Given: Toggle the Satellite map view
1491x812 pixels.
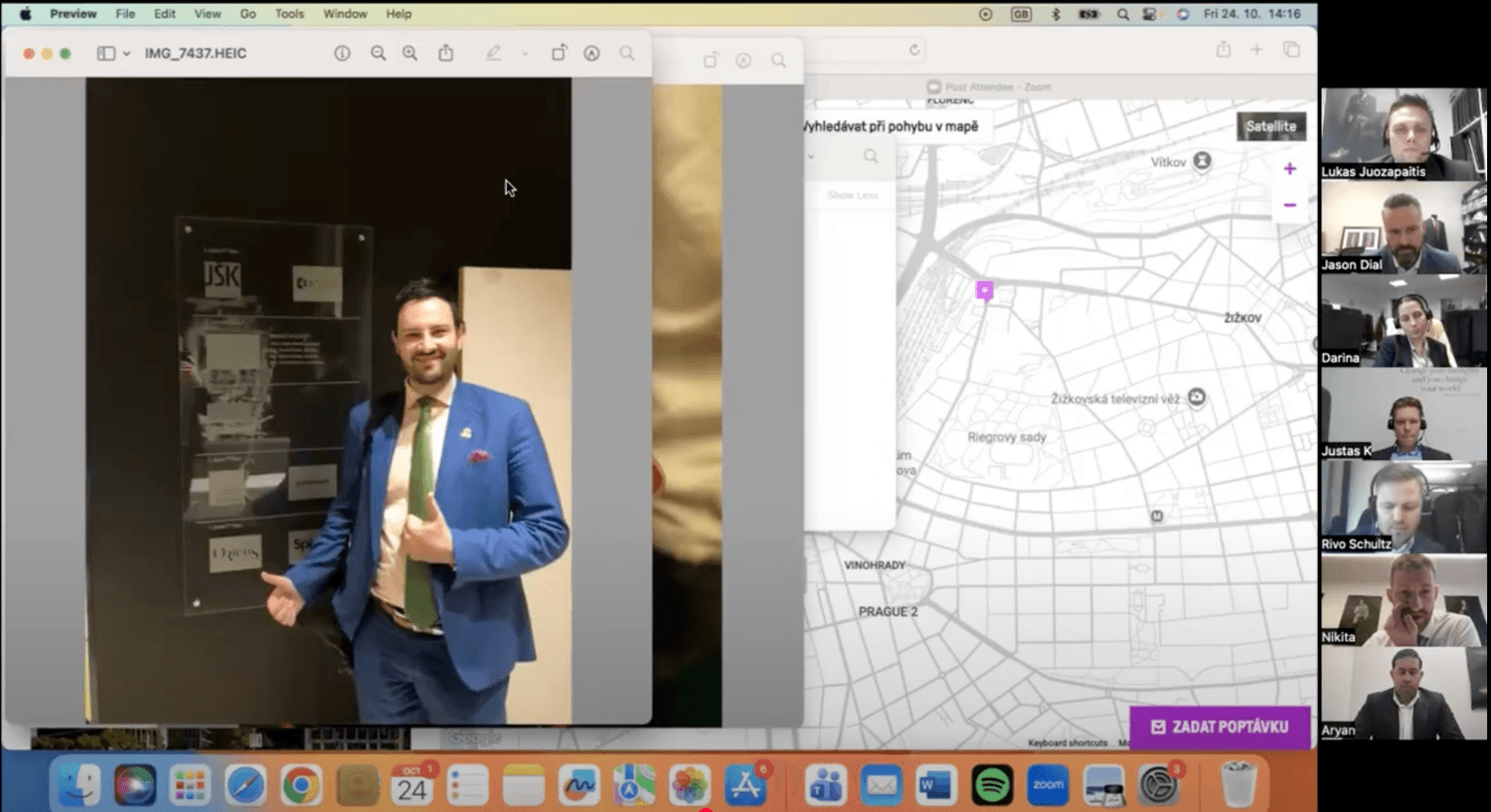Looking at the screenshot, I should pos(1270,126).
